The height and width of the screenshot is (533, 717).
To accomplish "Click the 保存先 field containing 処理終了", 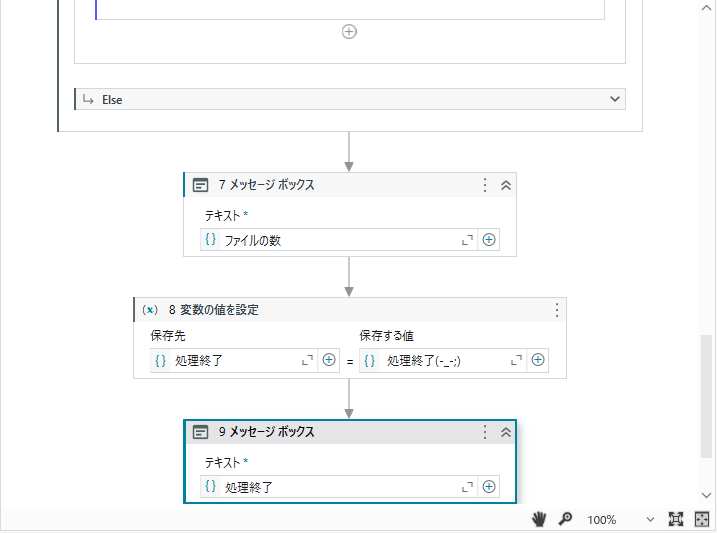I will [x=233, y=361].
